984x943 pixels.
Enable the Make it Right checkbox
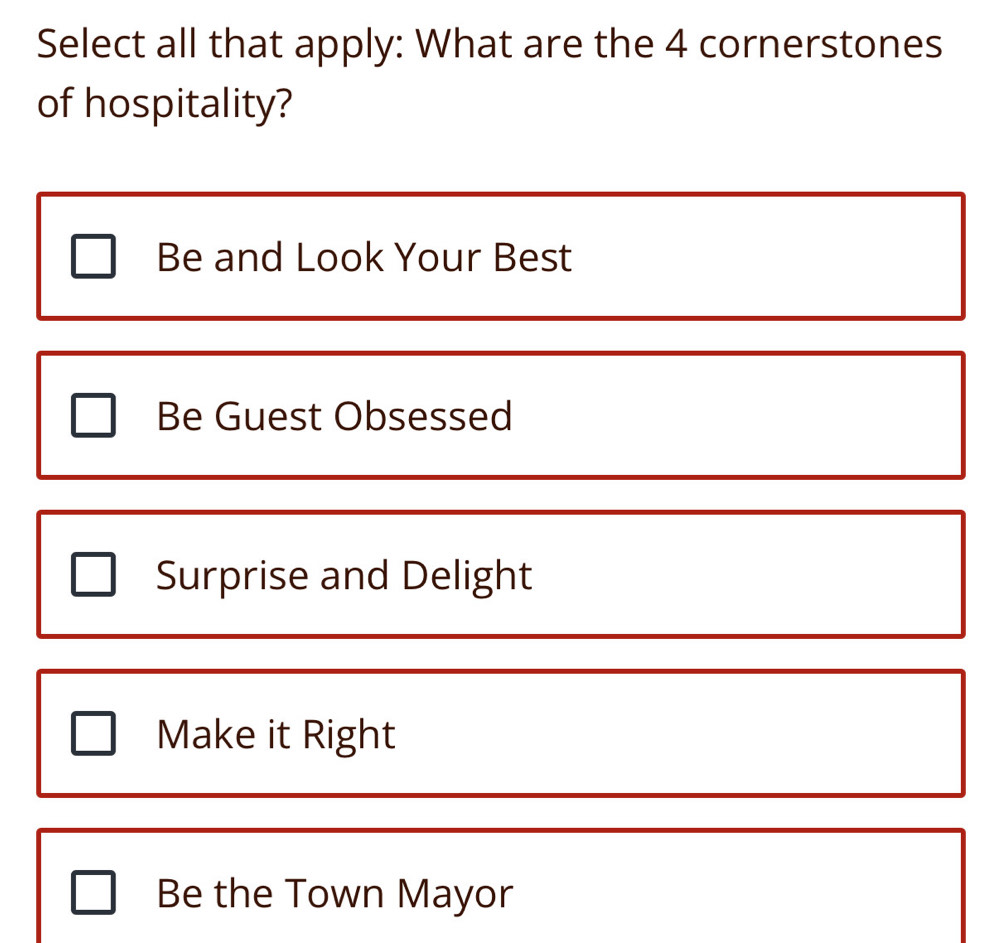pyautogui.click(x=93, y=734)
